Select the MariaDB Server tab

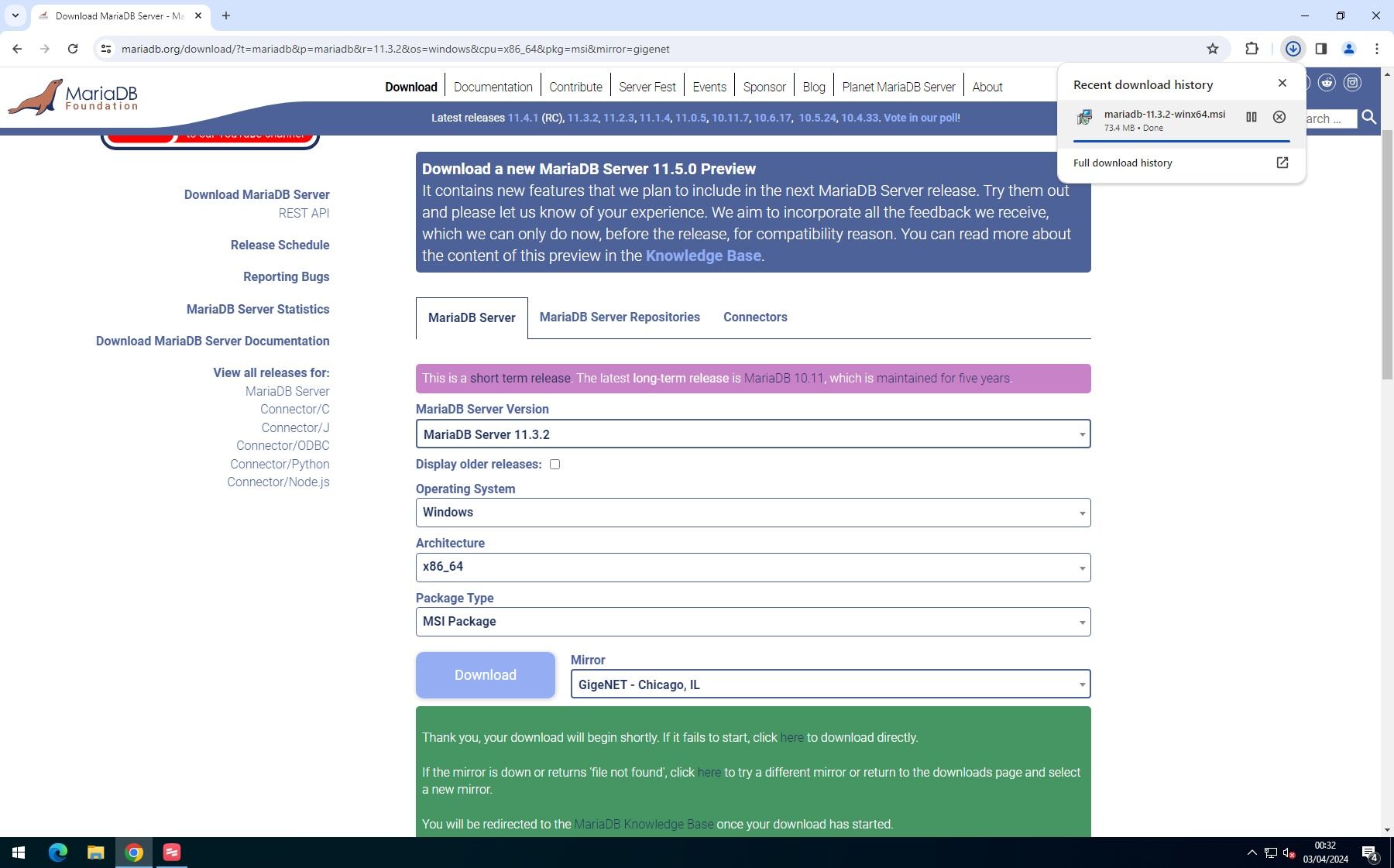pos(472,318)
